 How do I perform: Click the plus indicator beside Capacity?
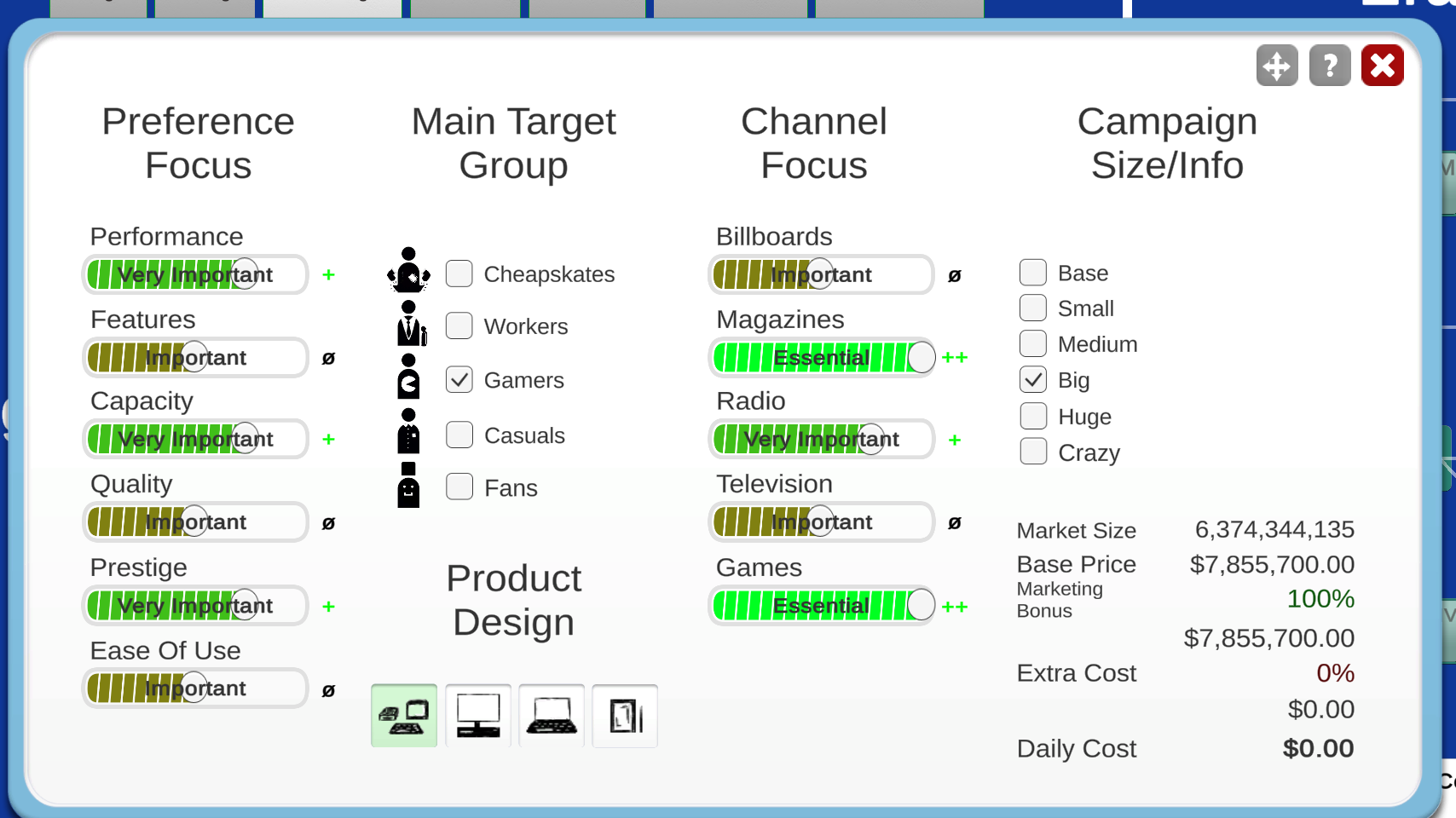(x=328, y=439)
